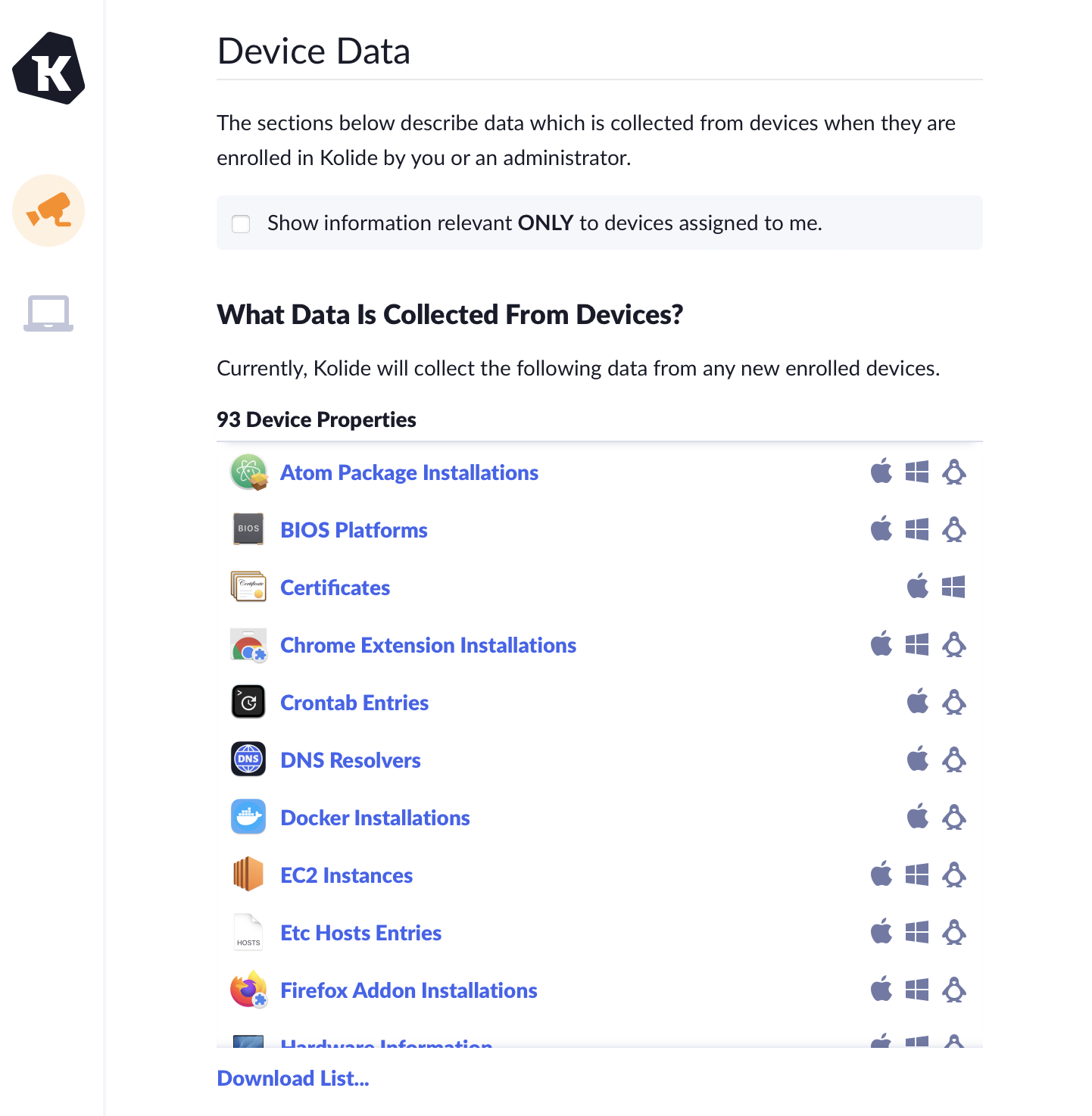Click the Crontab Entries terminal icon
1092x1116 pixels.
[248, 702]
